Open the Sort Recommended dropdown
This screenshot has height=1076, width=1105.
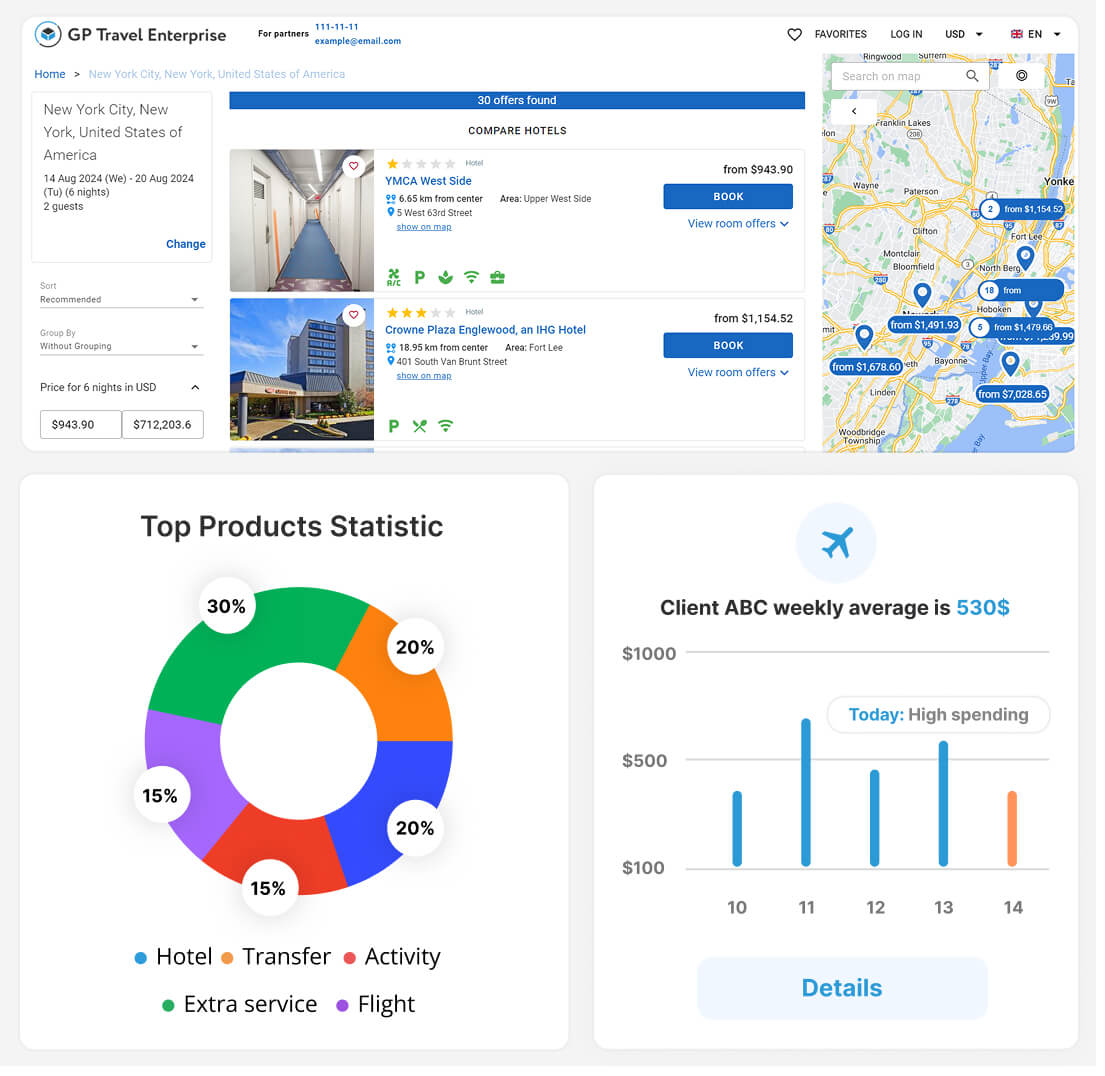121,300
